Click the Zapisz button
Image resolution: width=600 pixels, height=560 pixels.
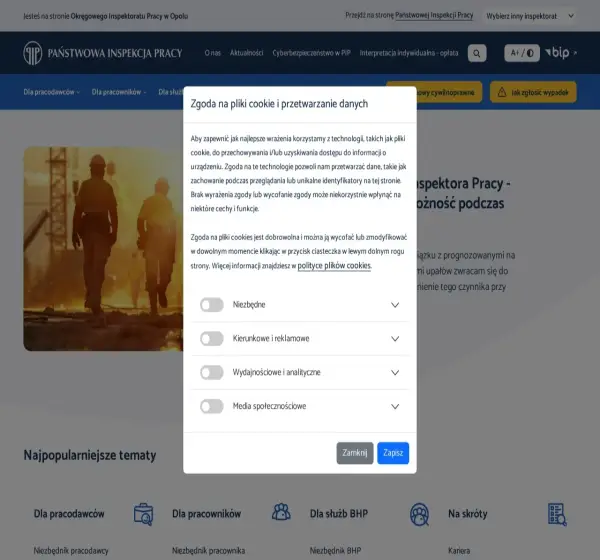point(393,453)
